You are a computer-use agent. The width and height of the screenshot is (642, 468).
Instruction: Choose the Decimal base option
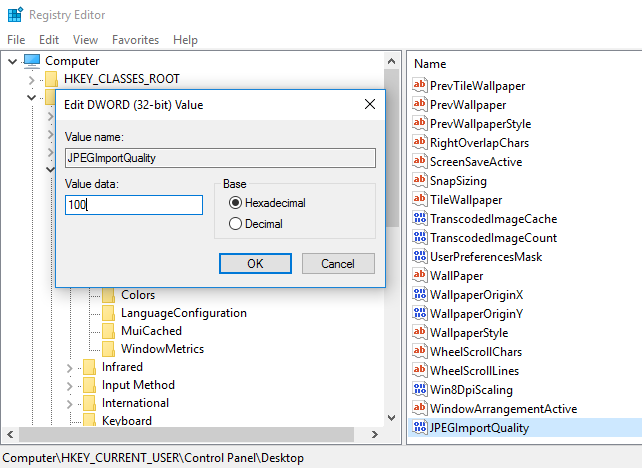pos(256,224)
